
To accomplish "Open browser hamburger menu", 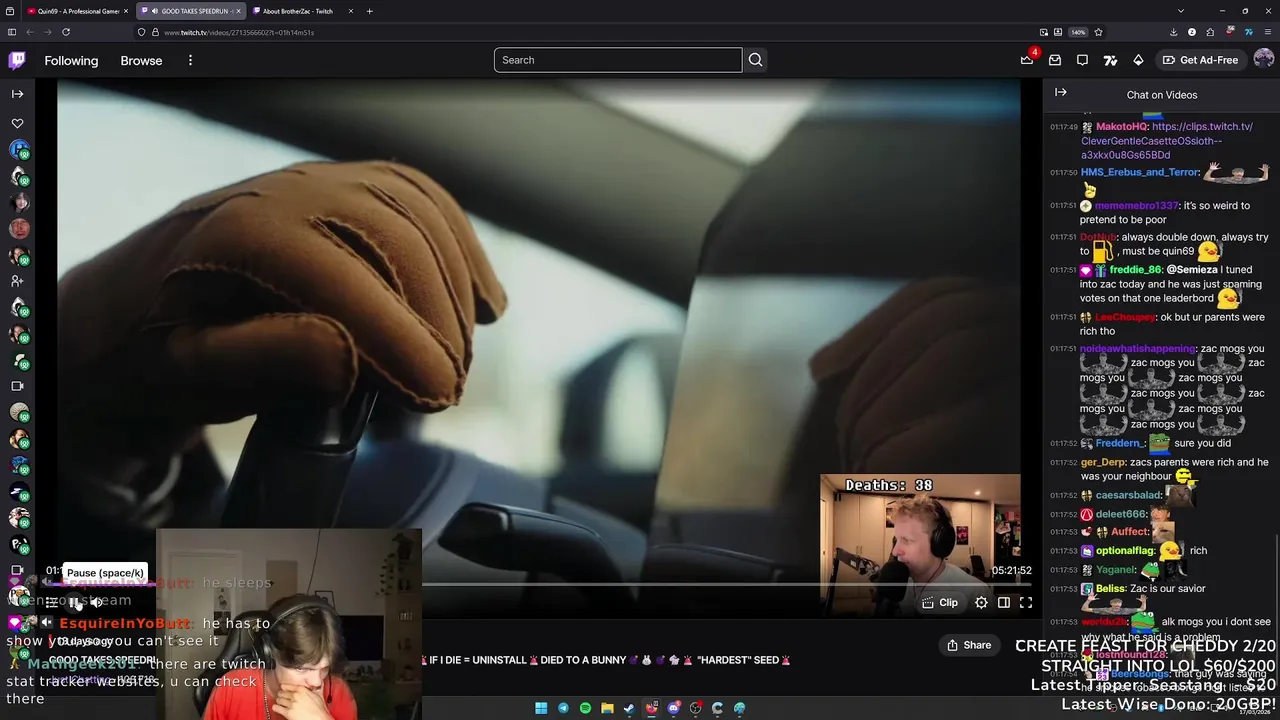I will click(x=1267, y=32).
